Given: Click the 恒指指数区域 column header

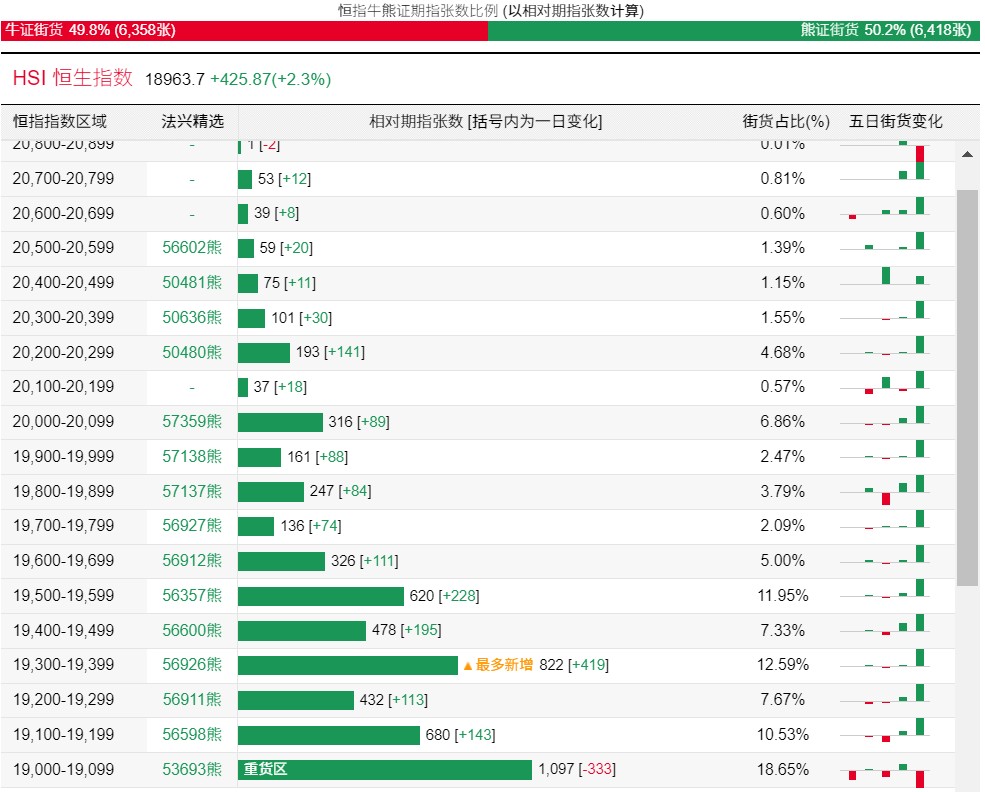Looking at the screenshot, I should 60,121.
